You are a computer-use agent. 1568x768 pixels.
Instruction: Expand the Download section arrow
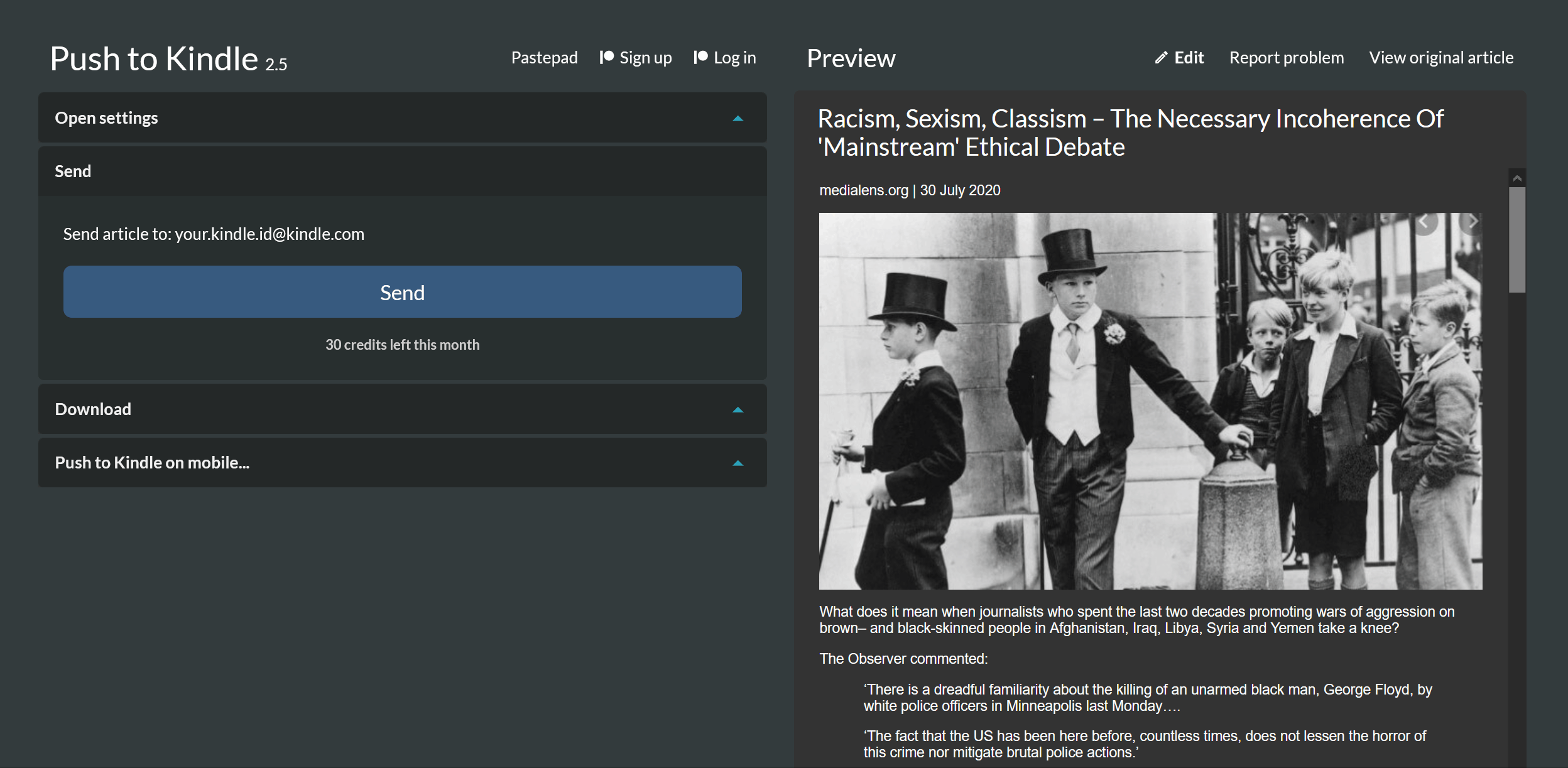(738, 409)
